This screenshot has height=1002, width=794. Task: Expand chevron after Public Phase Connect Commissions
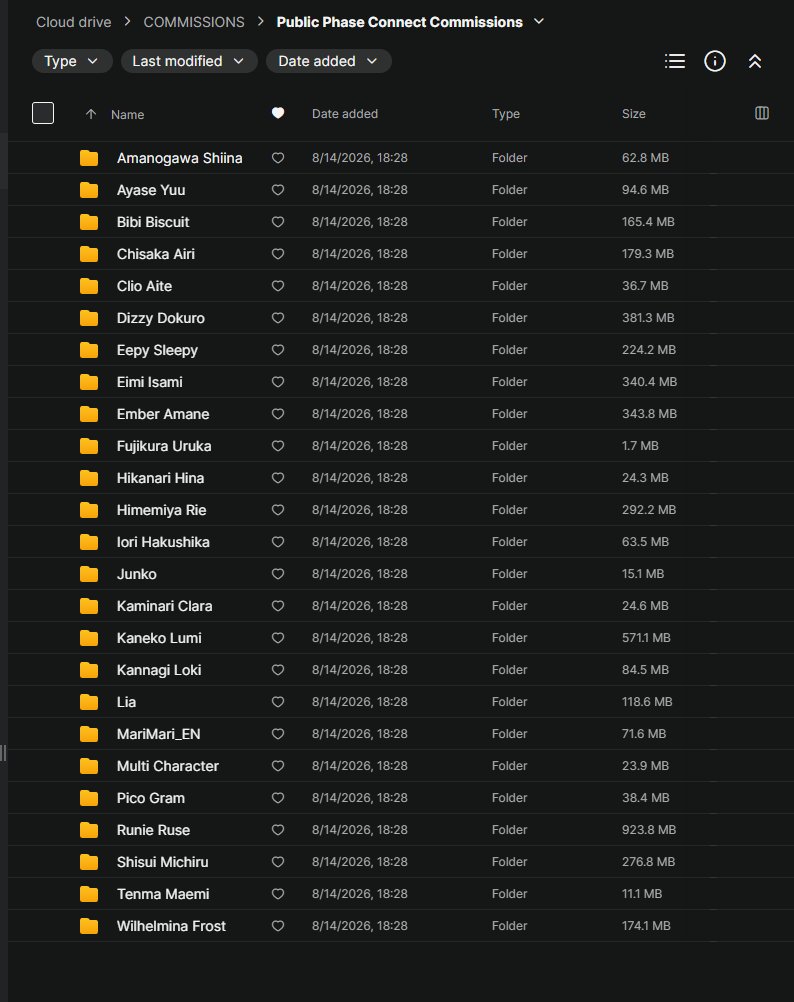539,22
